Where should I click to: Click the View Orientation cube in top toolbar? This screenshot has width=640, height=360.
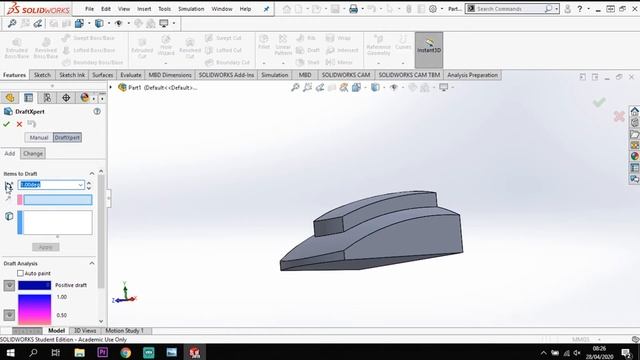pyautogui.click(x=79, y=24)
